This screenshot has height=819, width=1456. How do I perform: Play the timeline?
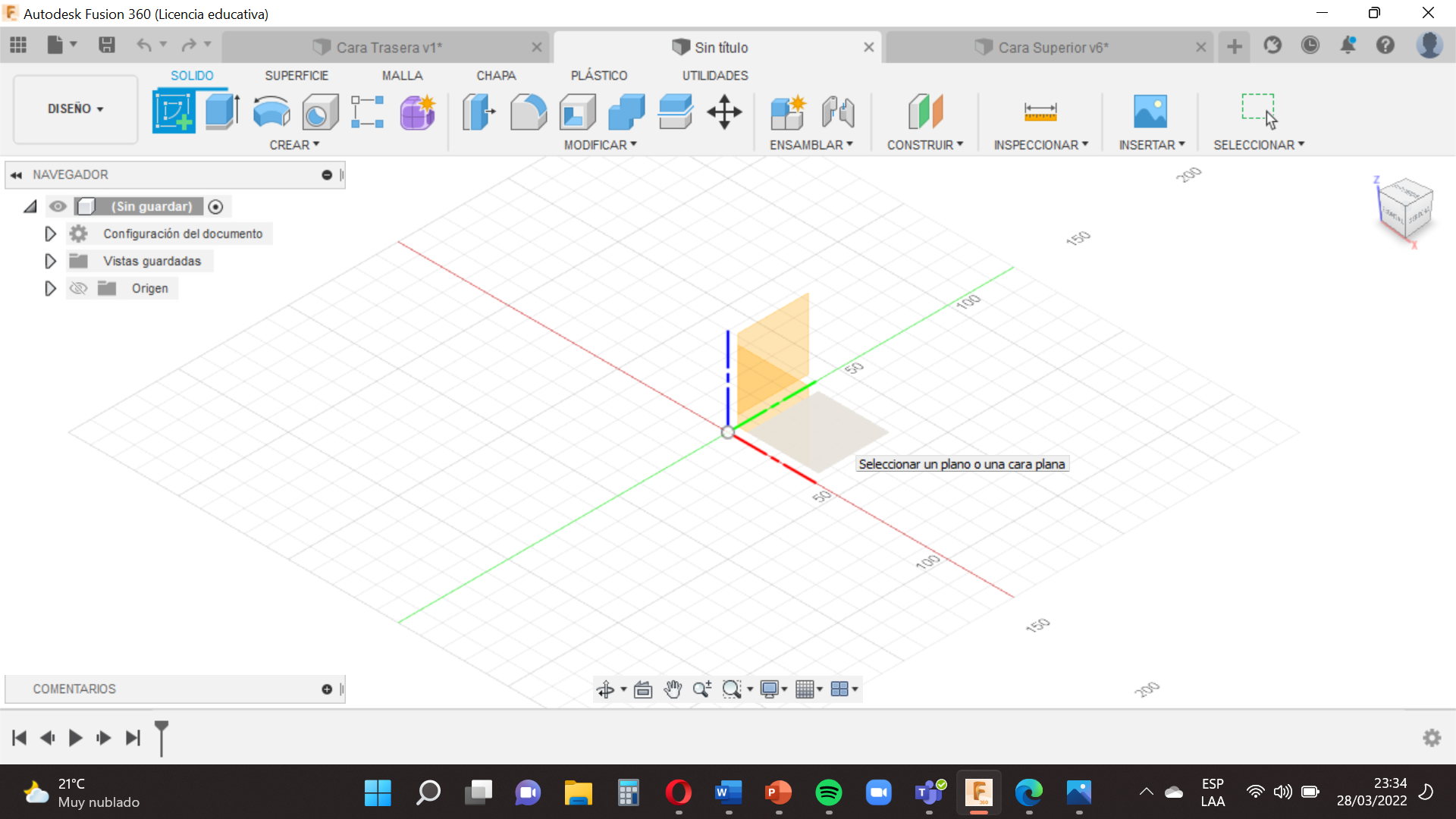(x=75, y=738)
